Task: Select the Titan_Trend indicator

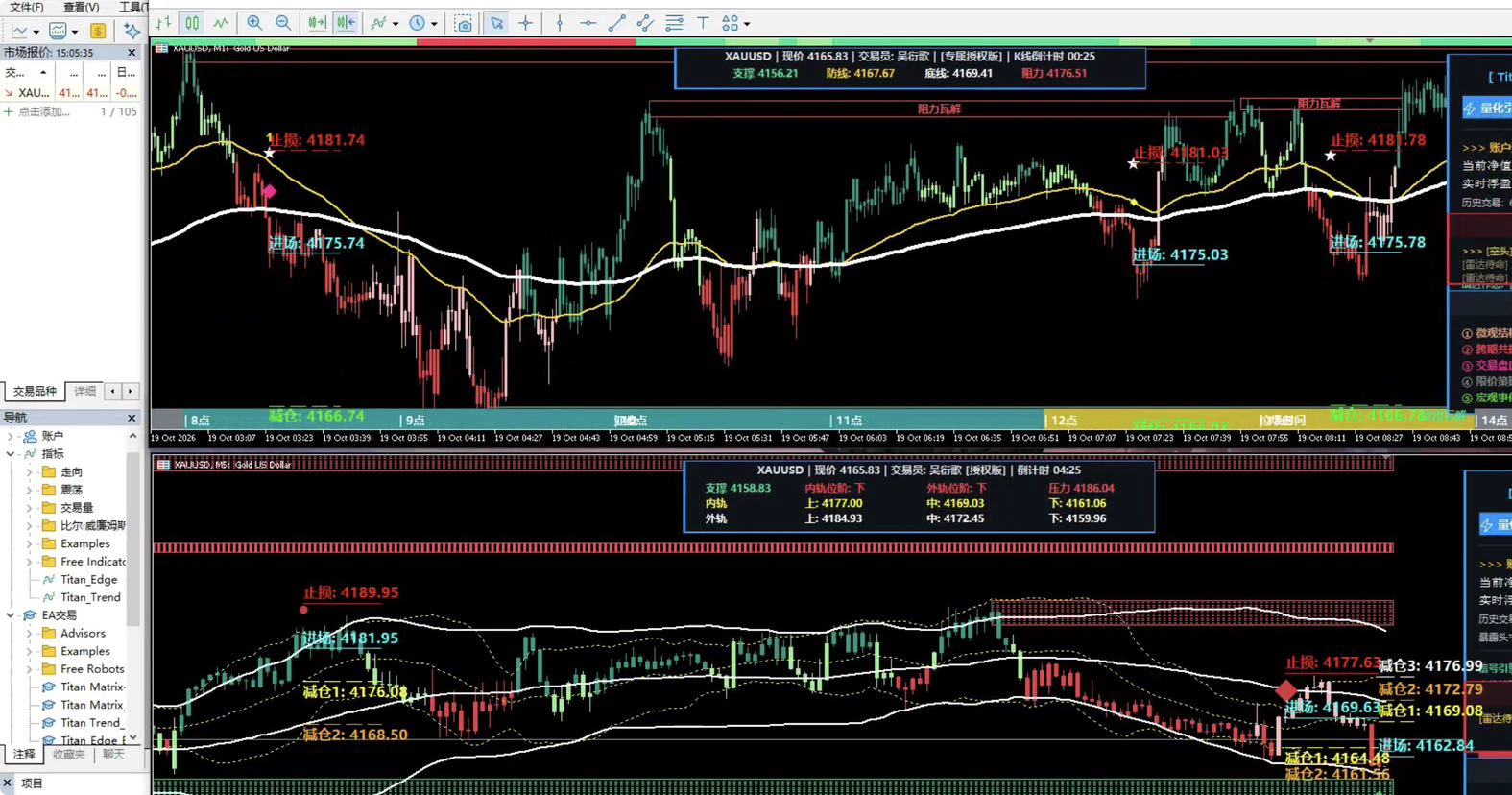Action: tap(90, 597)
